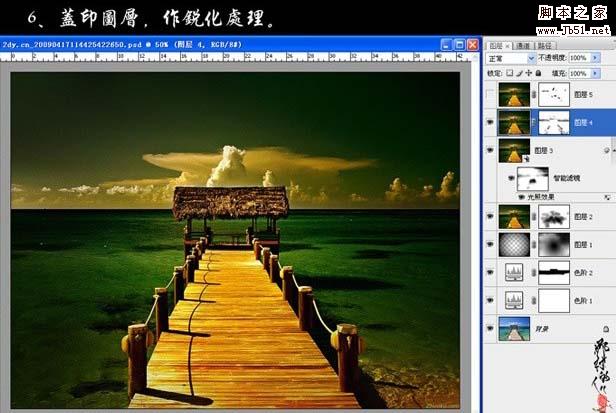Click the lock all padlock icon

pyautogui.click(x=538, y=73)
